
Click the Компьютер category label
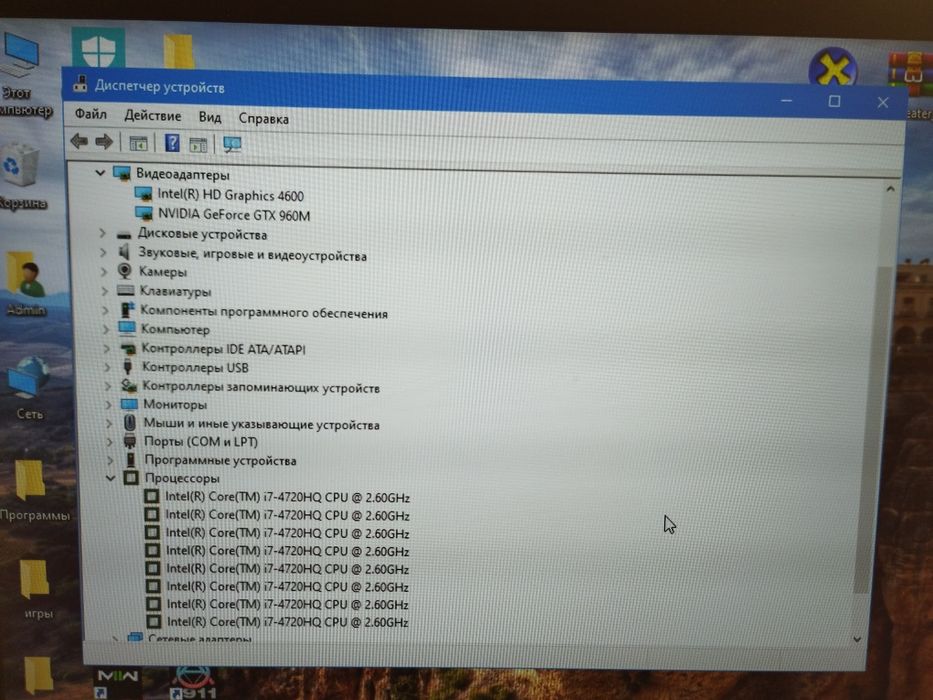pyautogui.click(x=175, y=329)
